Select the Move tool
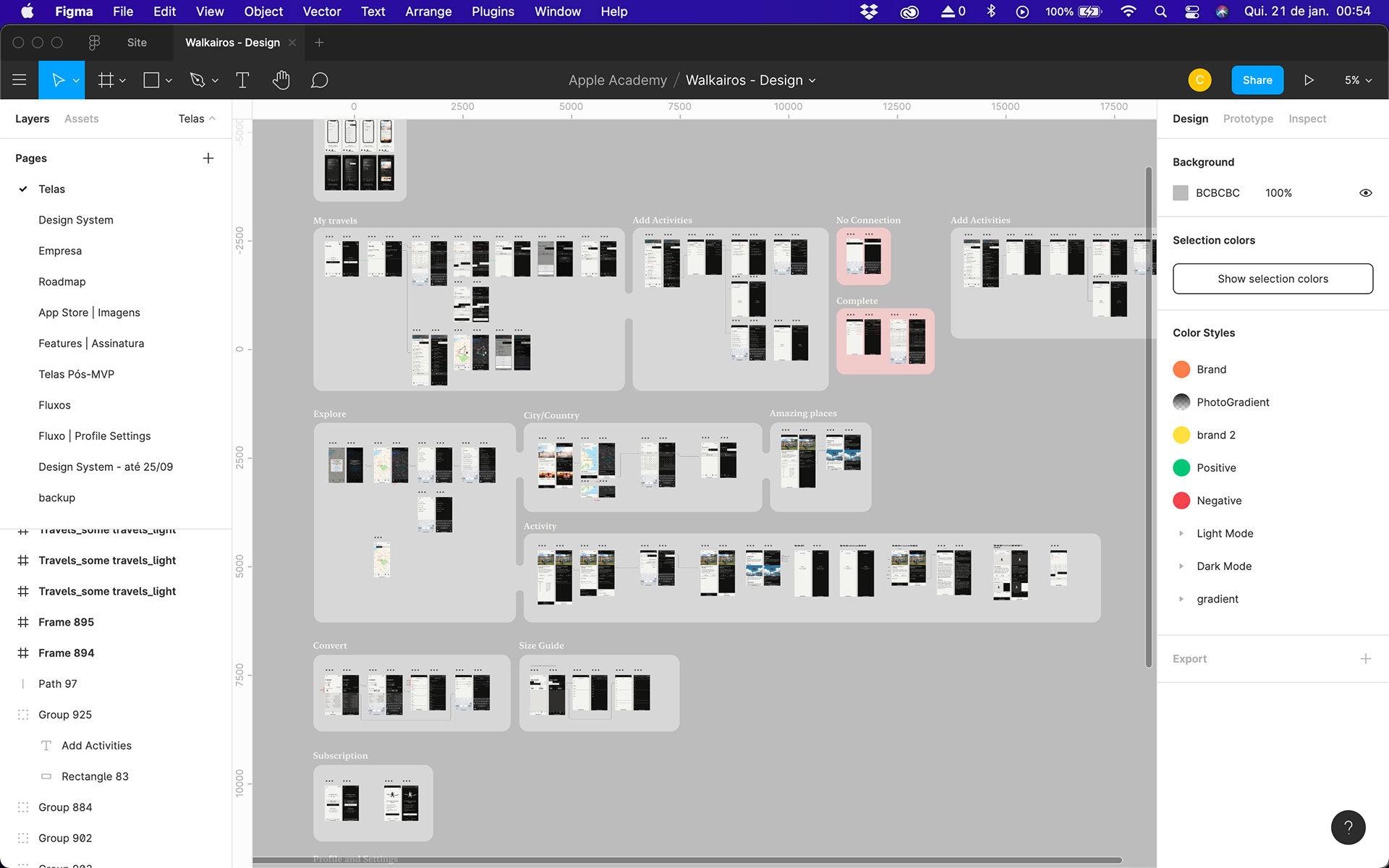The height and width of the screenshot is (868, 1389). point(58,80)
